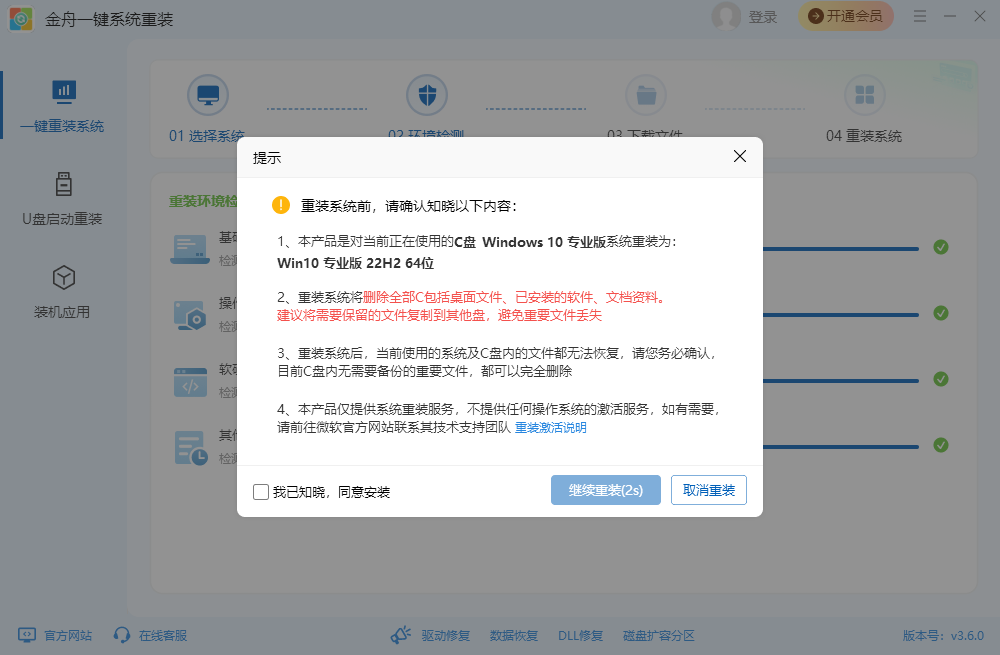Screen dimensions: 1000x655
Task: Click the 取消重装 button
Action: (709, 490)
